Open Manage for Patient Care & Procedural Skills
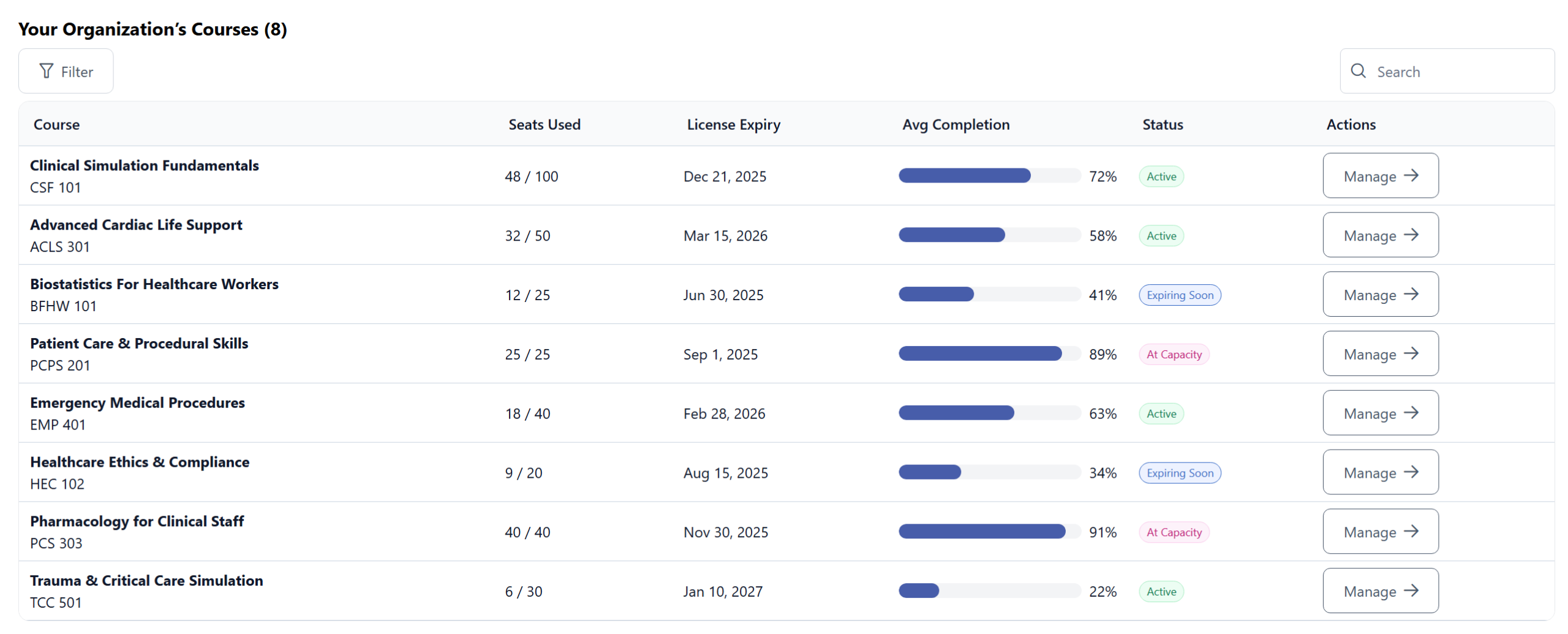The height and width of the screenshot is (634, 1568). (x=1380, y=354)
